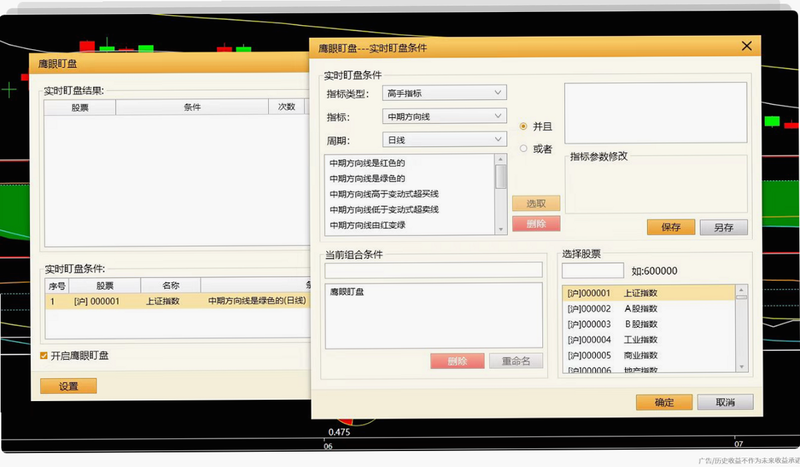
Task: Select stock [沪]000005 商业指数
Action: [648, 355]
